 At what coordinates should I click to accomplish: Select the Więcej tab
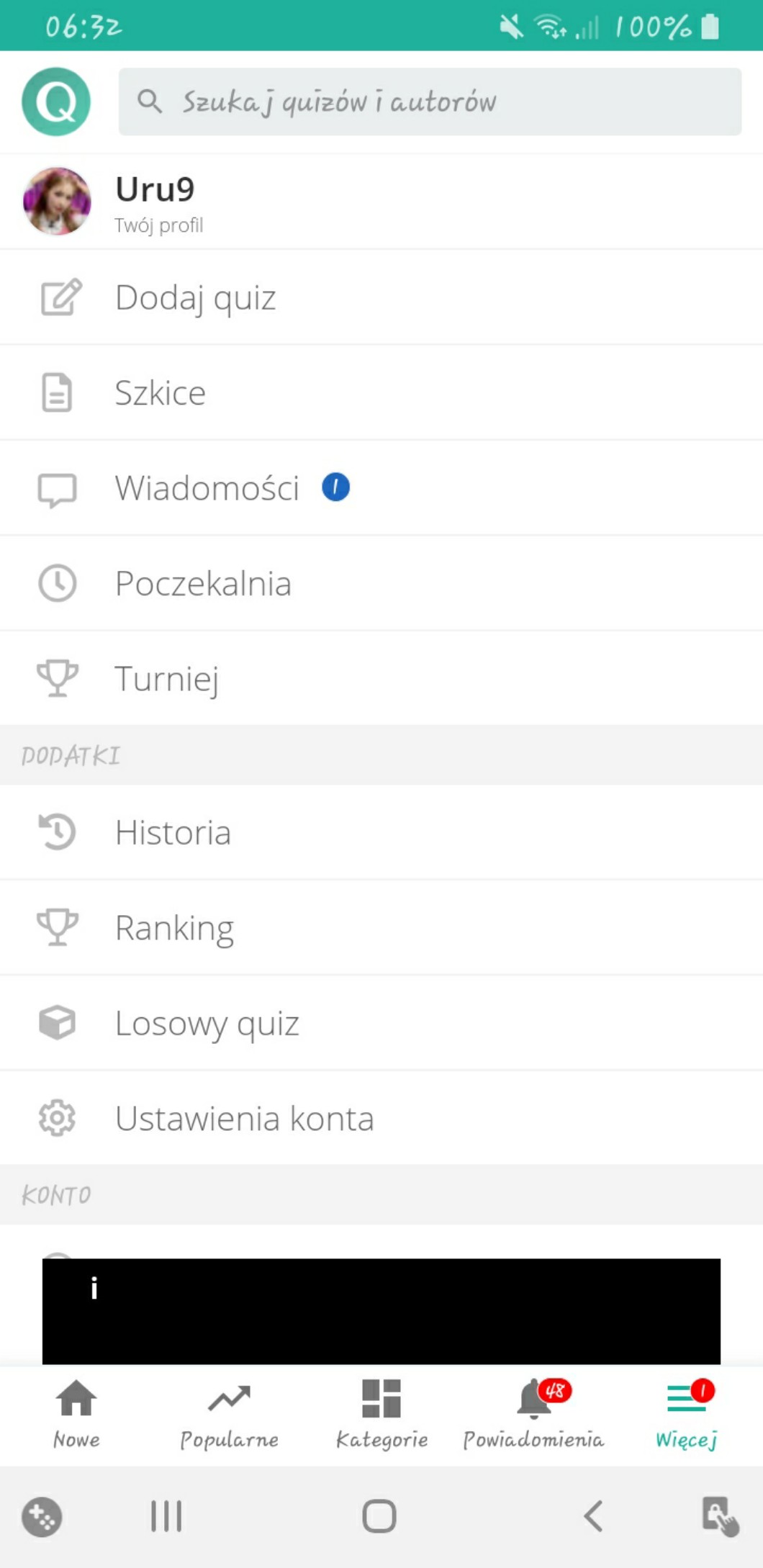(687, 1414)
